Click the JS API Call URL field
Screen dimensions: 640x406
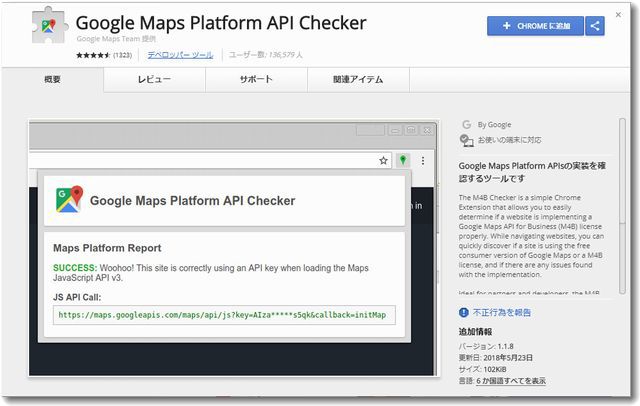point(224,315)
